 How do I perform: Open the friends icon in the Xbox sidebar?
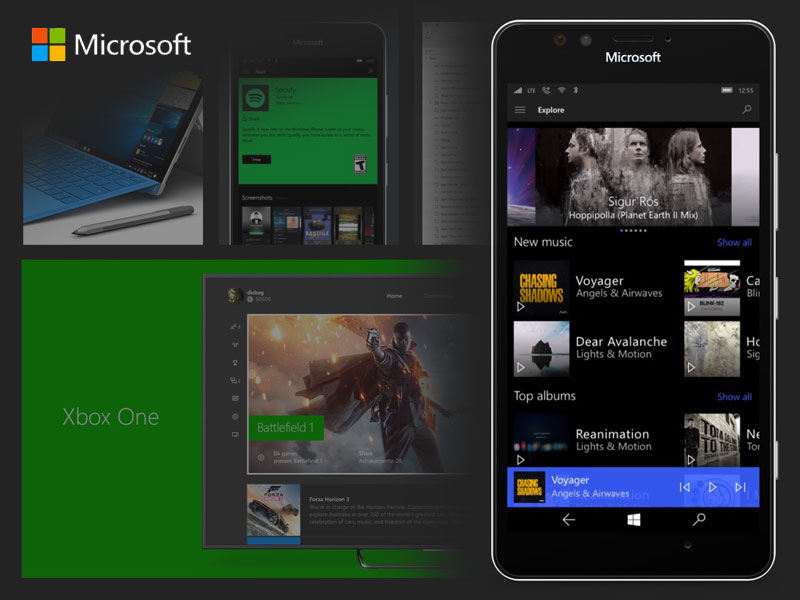235,327
